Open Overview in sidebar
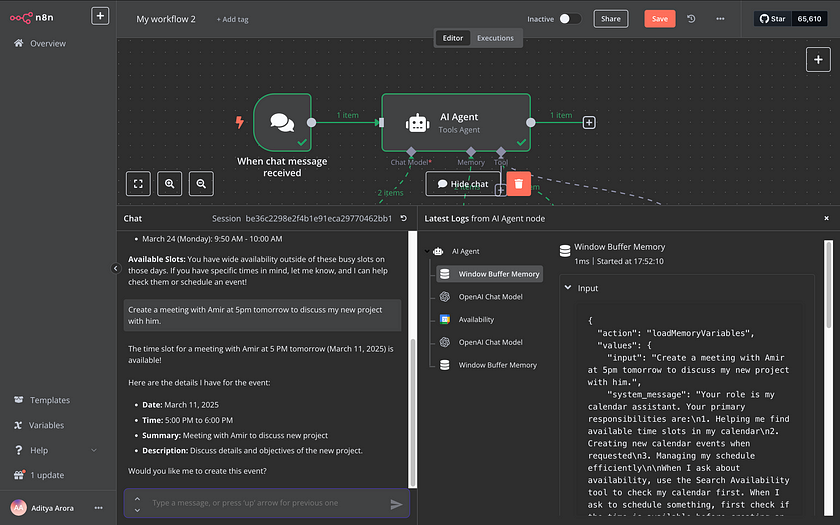This screenshot has height=525, width=840. coord(47,43)
